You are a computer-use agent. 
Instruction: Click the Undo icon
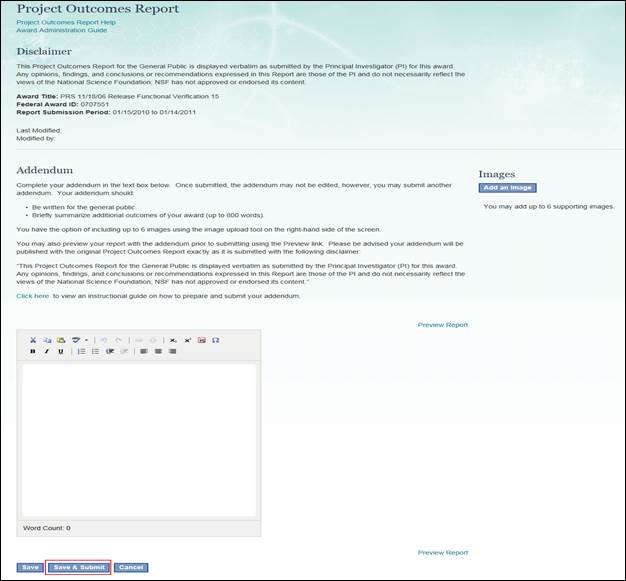tap(104, 340)
